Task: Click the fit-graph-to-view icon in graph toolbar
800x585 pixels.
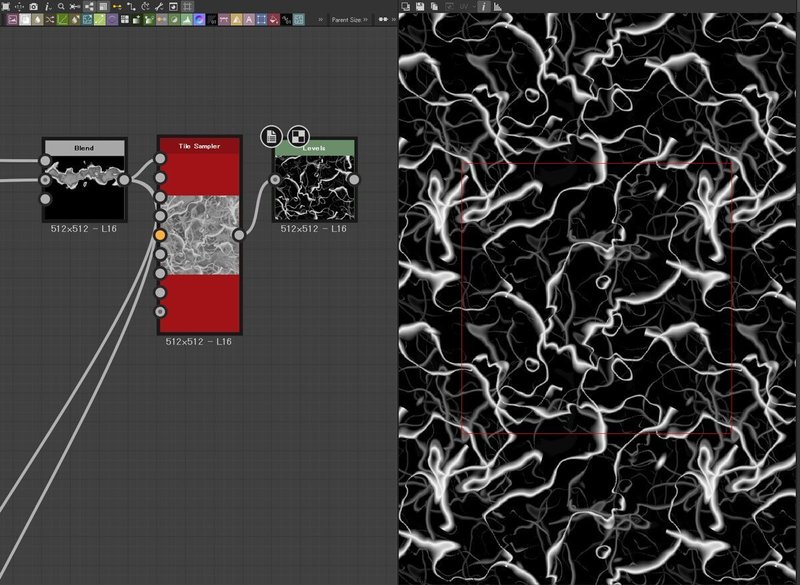Action: pos(6,6)
